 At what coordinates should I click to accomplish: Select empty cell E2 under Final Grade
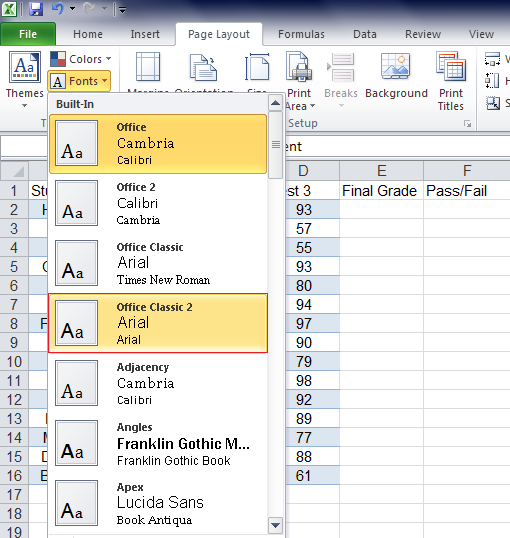tap(381, 209)
